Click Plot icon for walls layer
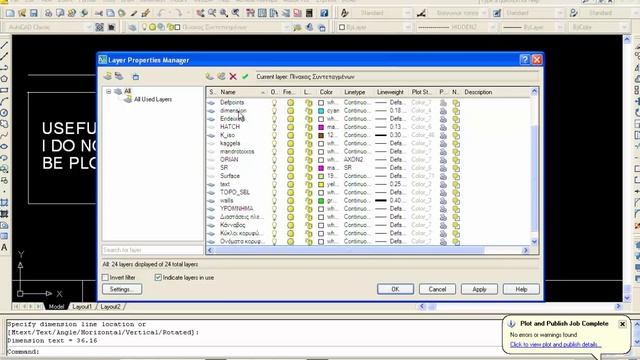Viewport: 640px width, 360px height. (443, 200)
